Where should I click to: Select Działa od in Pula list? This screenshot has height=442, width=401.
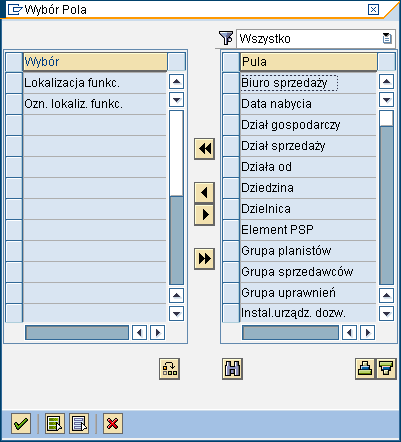(x=308, y=167)
